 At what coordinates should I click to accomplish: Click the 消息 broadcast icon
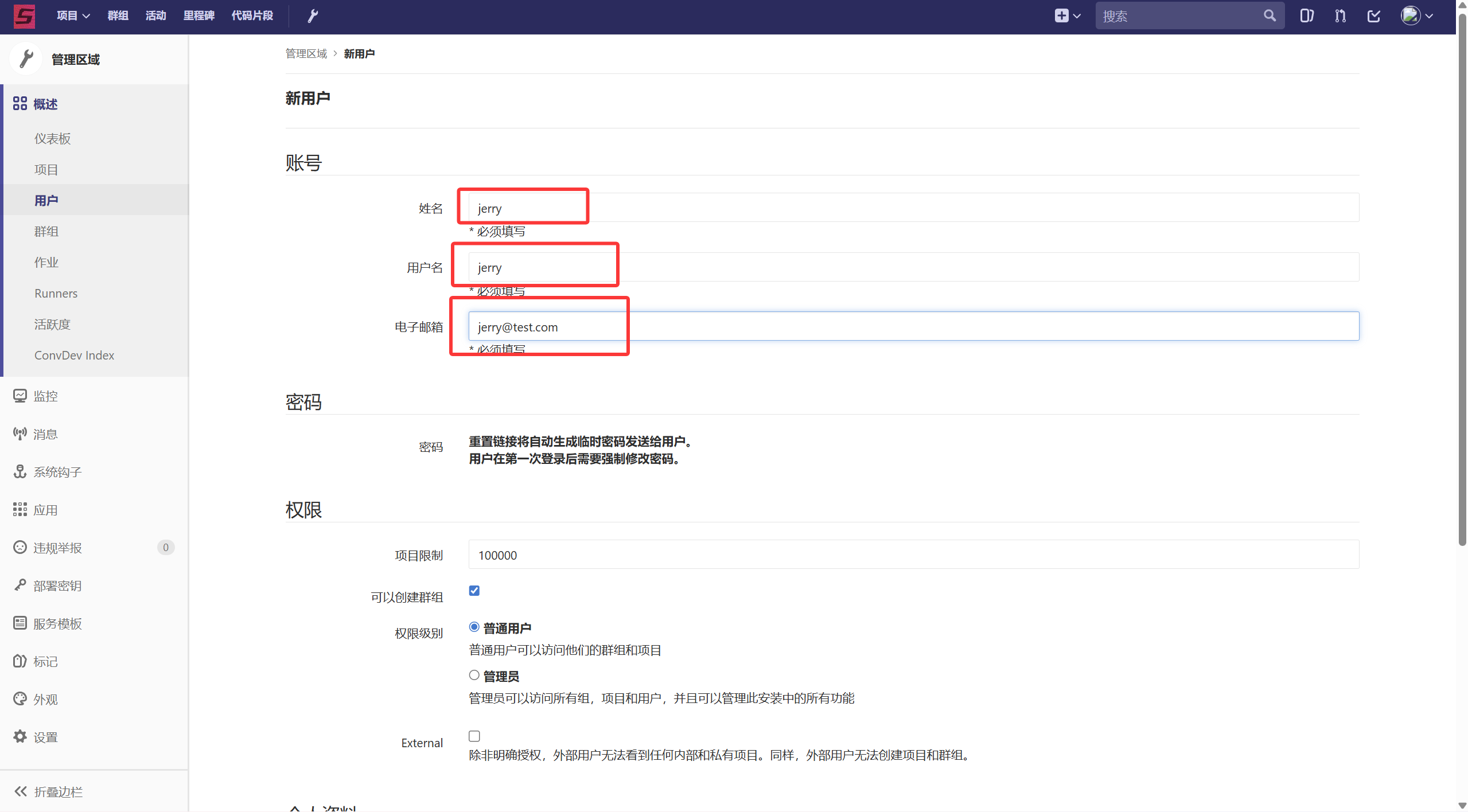[x=20, y=434]
